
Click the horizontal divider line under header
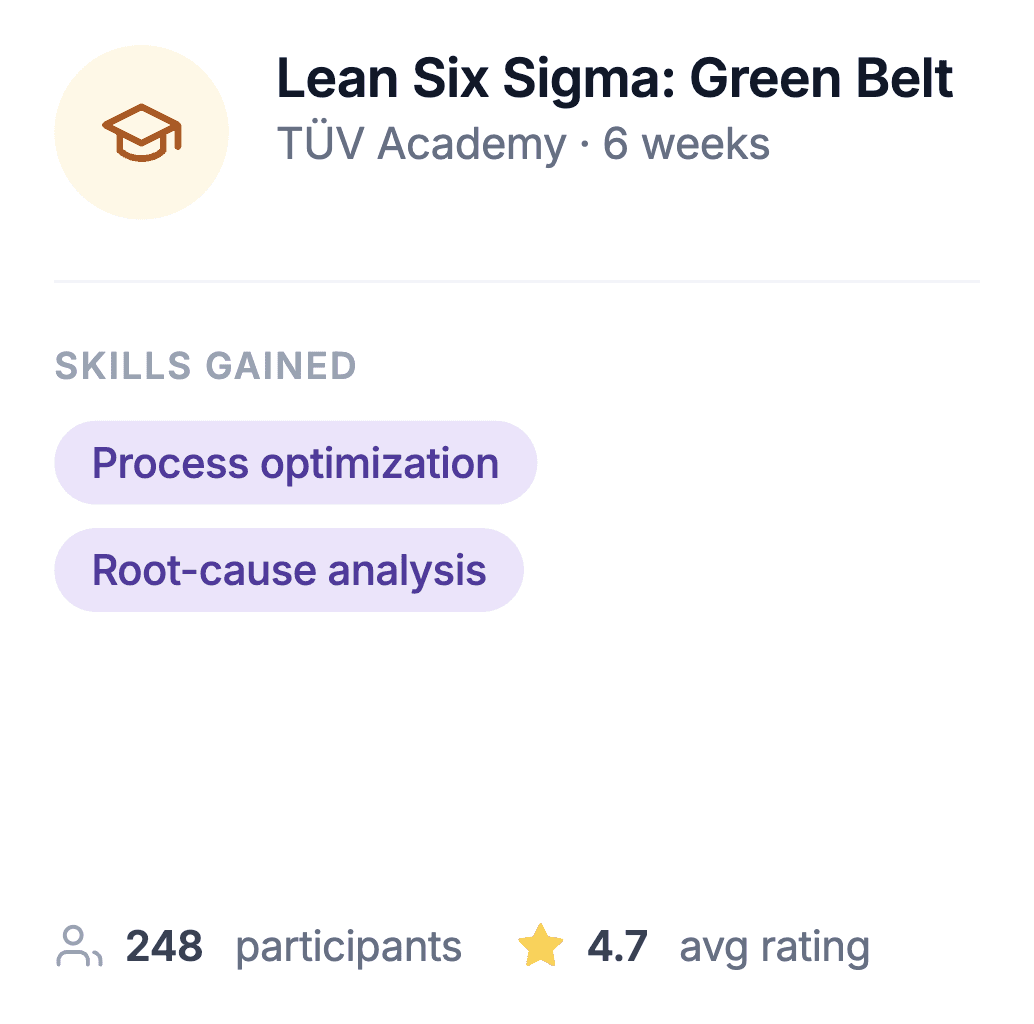pyautogui.click(x=517, y=282)
